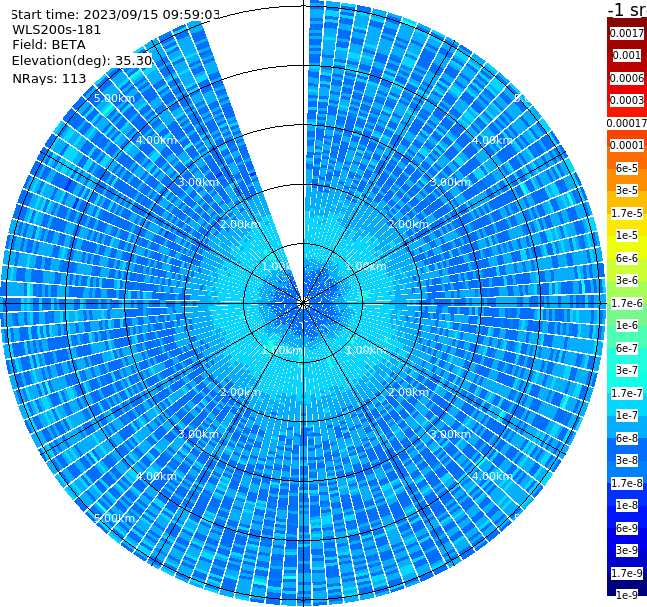Click the 0.0017 colorbar value
Image resolution: width=647 pixels, height=607 pixels.
tap(627, 33)
